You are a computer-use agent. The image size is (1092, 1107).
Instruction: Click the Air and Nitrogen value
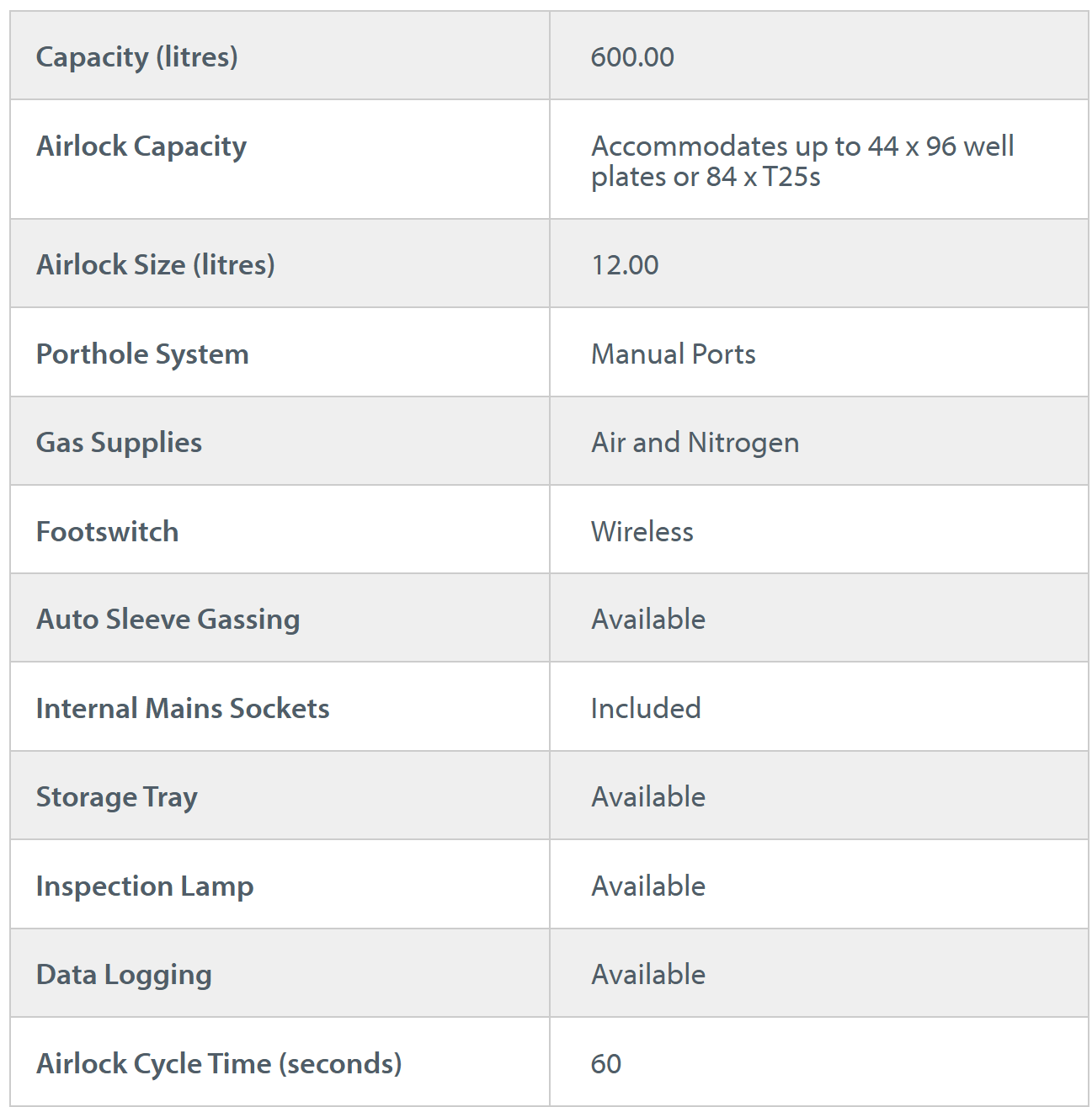(695, 443)
